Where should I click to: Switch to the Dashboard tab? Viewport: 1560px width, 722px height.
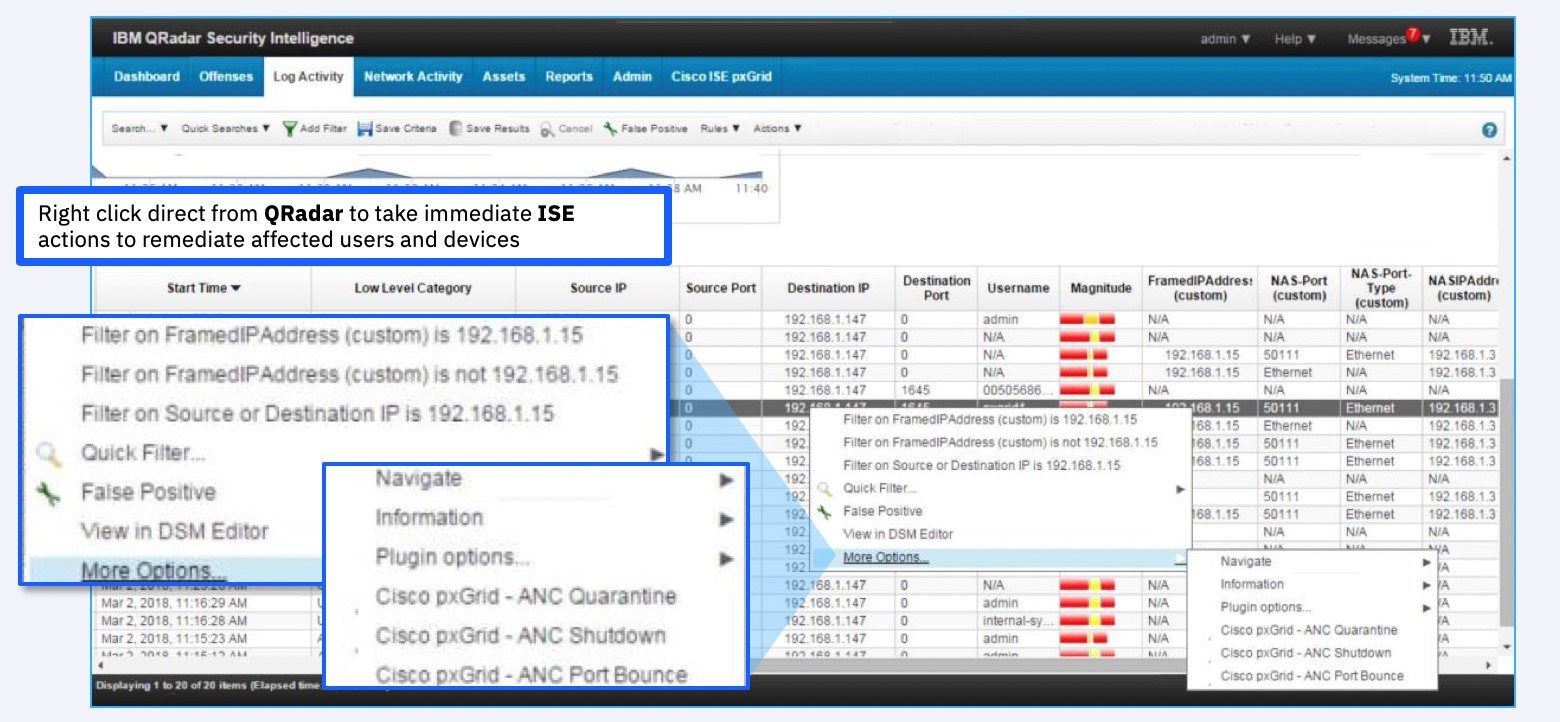pyautogui.click(x=147, y=77)
